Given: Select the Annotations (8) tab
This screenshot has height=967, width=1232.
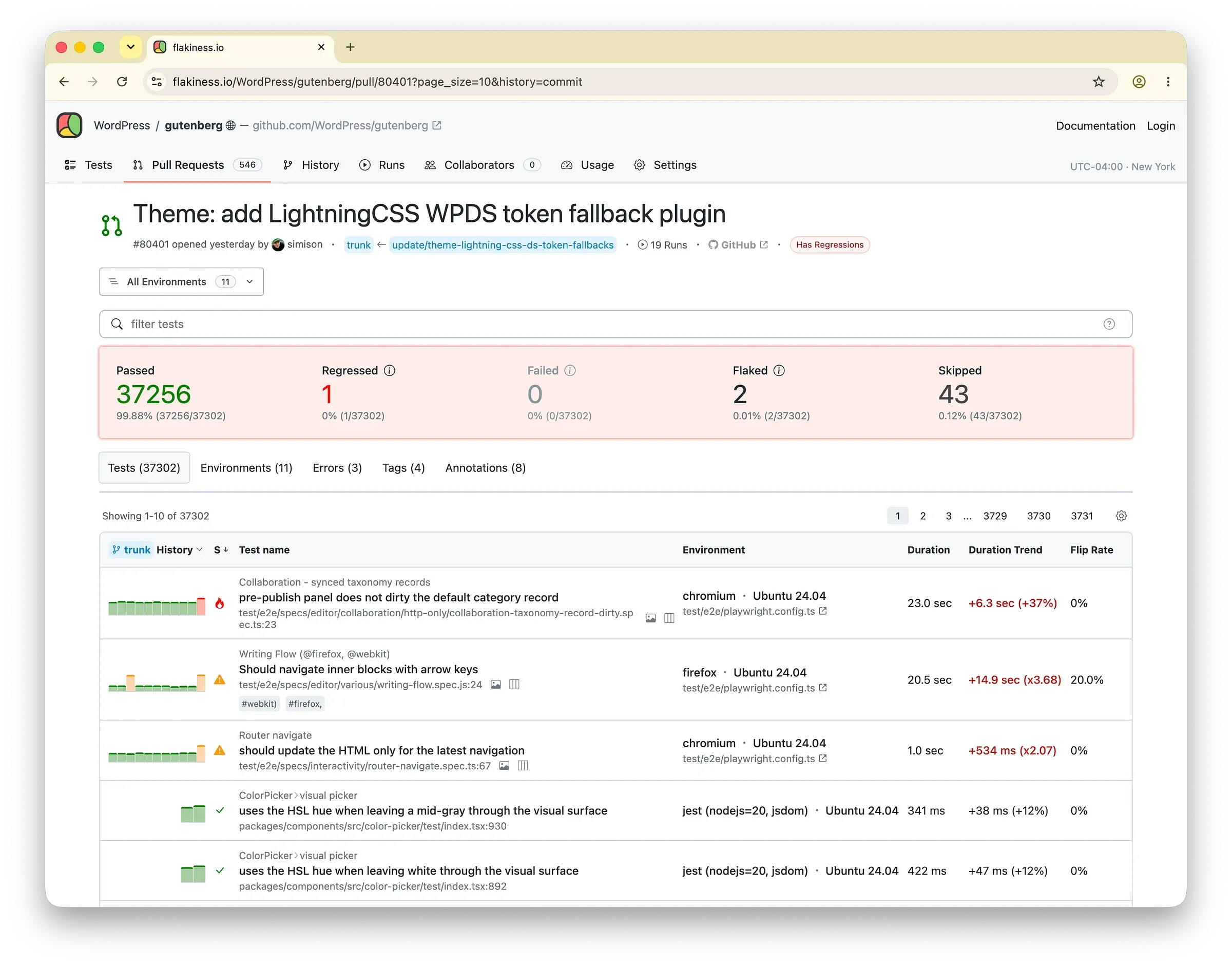Looking at the screenshot, I should (x=486, y=468).
